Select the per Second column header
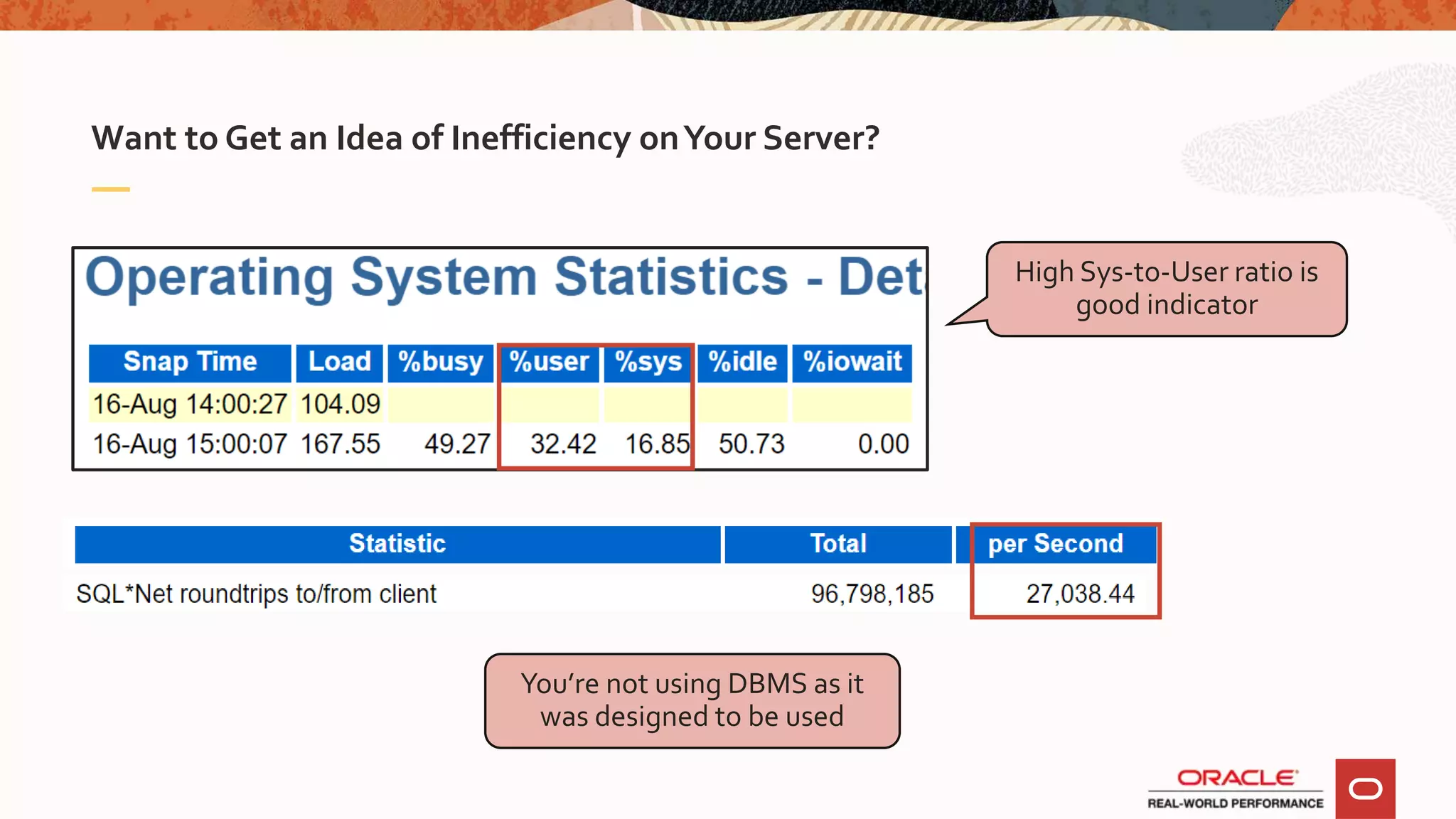This screenshot has width=1456, height=819. pos(1056,545)
